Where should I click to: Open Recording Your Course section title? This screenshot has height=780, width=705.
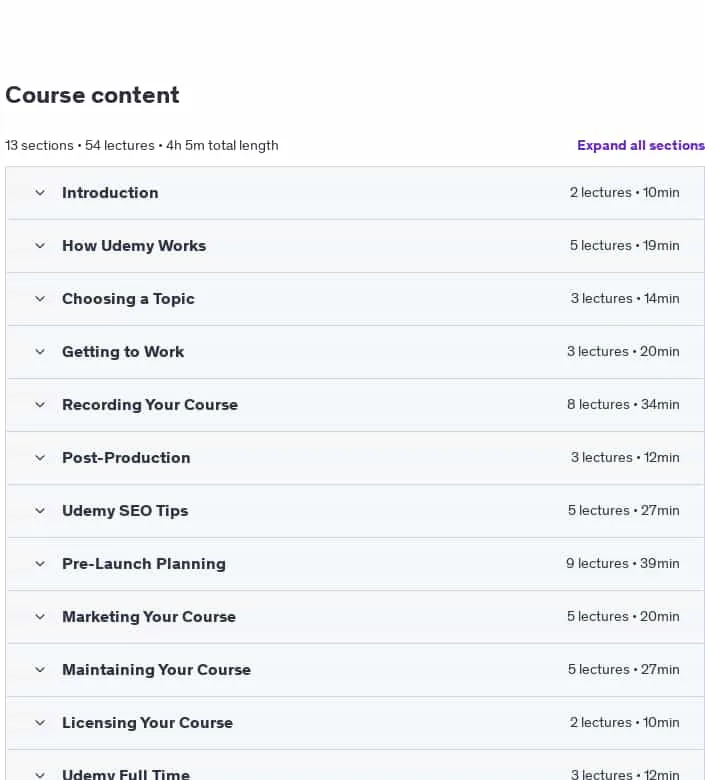pyautogui.click(x=150, y=404)
